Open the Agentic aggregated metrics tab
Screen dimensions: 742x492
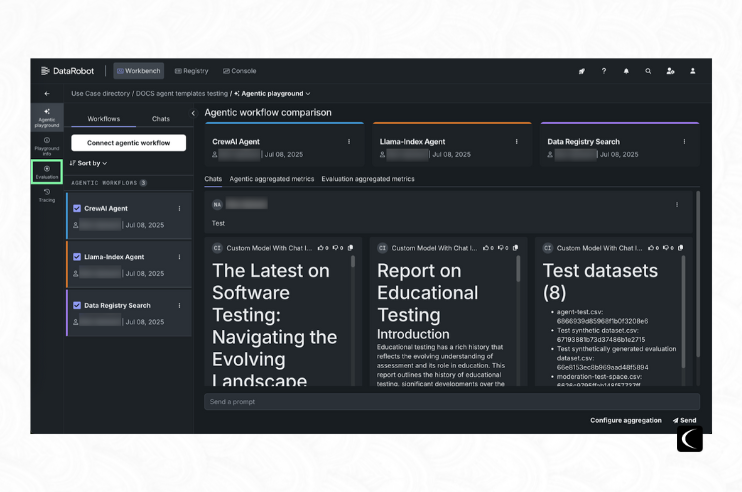(x=272, y=179)
